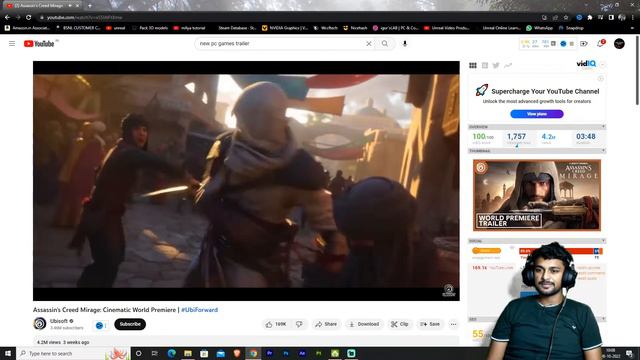
Task: Open the NVIDIA Graphics bookmark
Action: click(285, 28)
